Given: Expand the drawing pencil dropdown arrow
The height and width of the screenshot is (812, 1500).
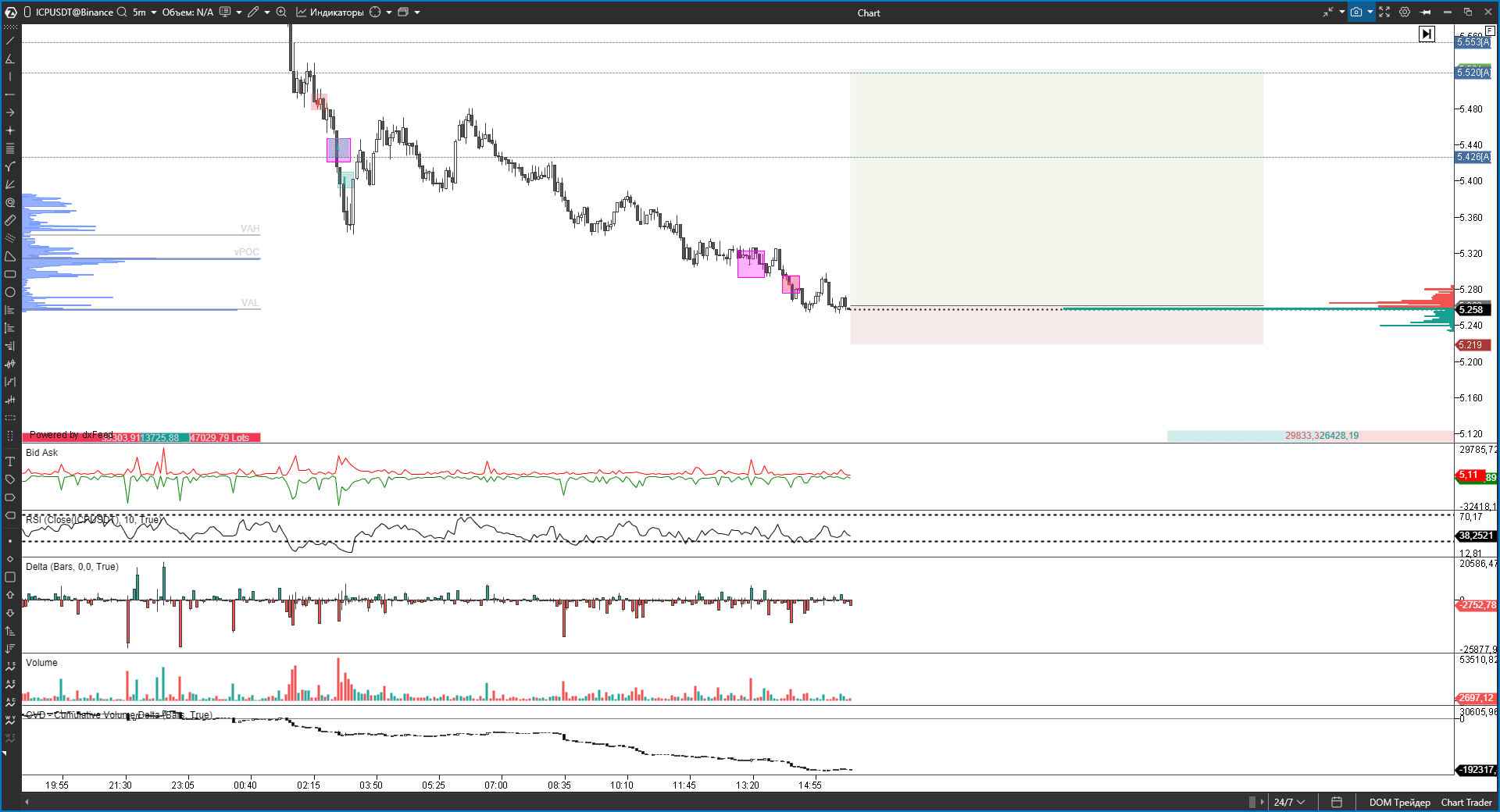Looking at the screenshot, I should tap(267, 12).
